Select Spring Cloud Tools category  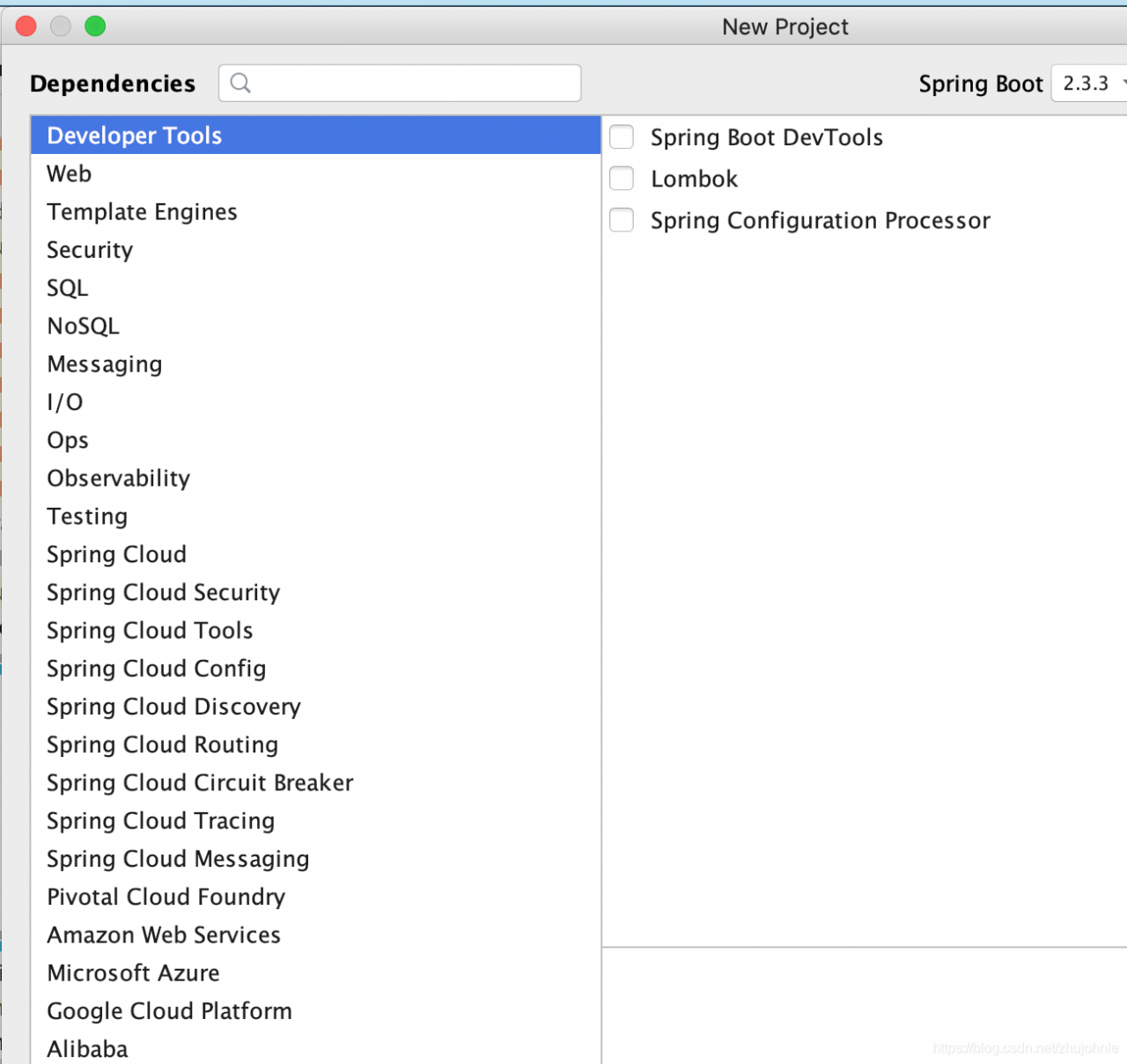[x=316, y=630]
